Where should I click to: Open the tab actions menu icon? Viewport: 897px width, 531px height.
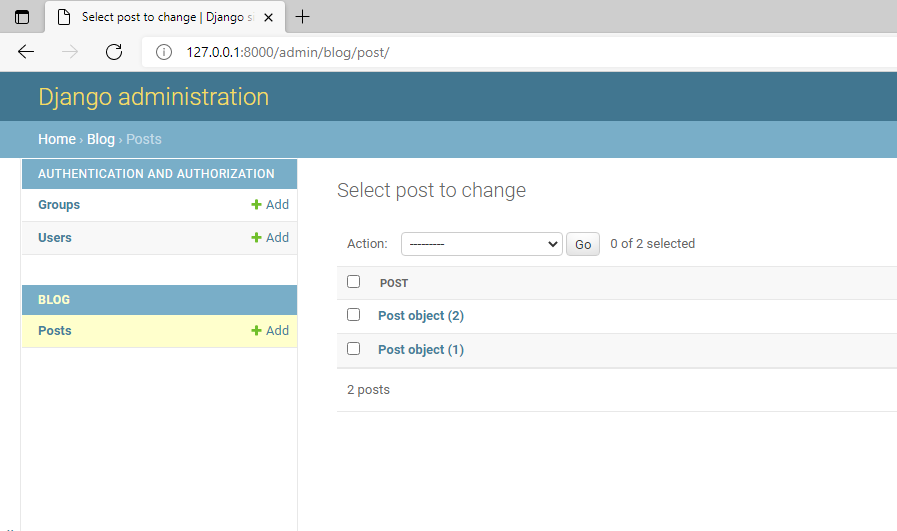click(22, 17)
